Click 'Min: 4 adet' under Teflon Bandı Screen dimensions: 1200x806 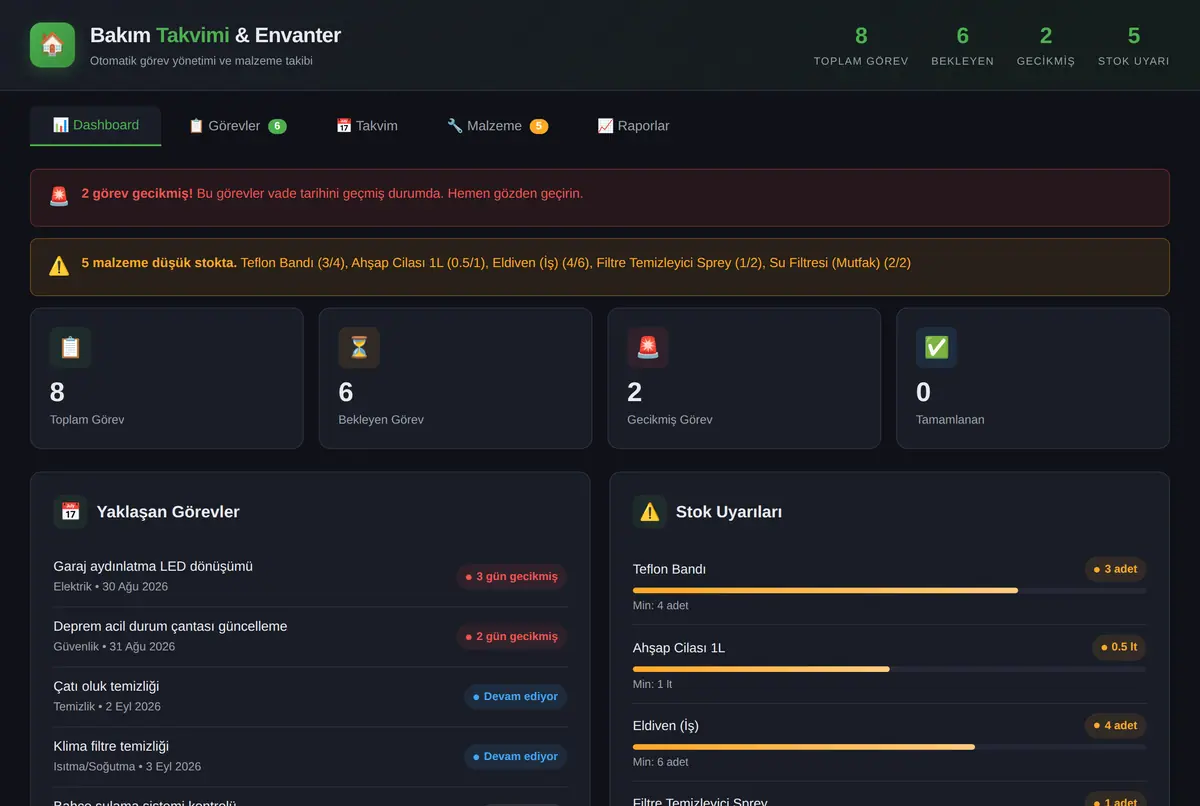(x=661, y=605)
